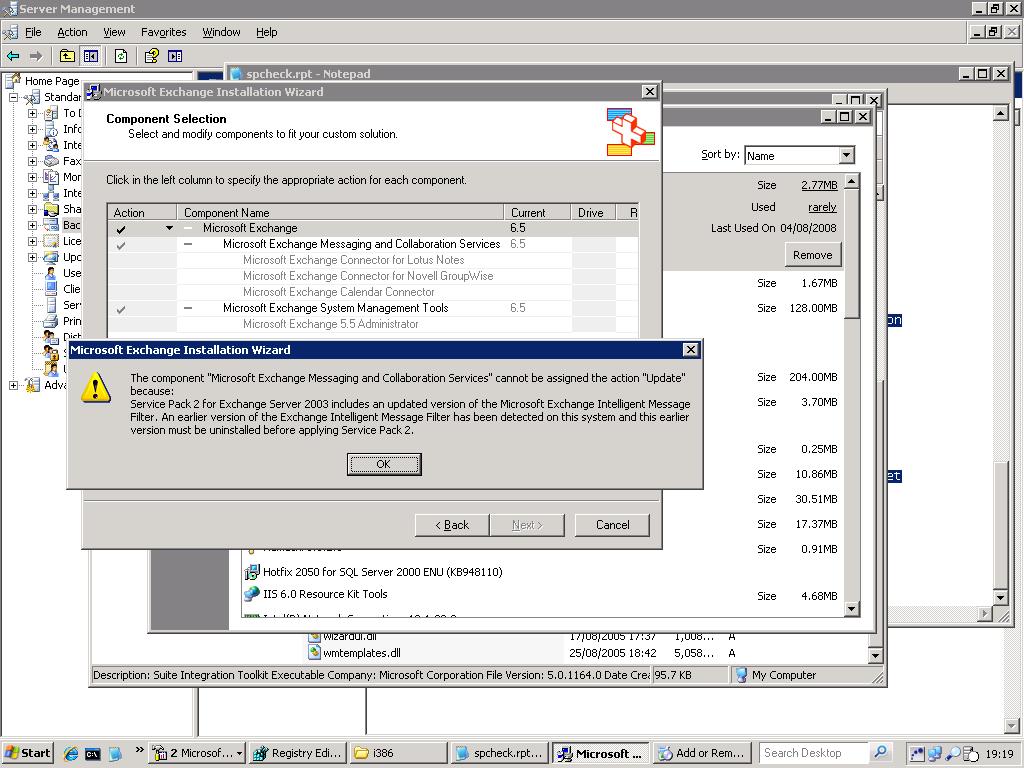1024x768 pixels.
Task: Click the Client Computers tree icon
Action: point(51,289)
